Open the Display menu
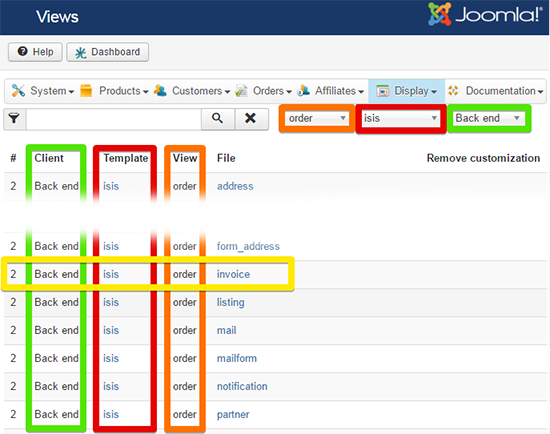 coord(407,91)
